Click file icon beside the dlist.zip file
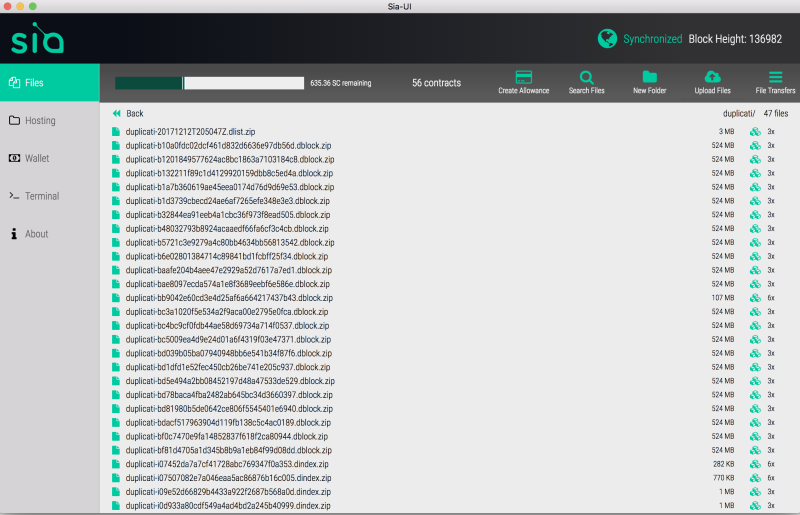Image resolution: width=800 pixels, height=515 pixels. [116, 132]
